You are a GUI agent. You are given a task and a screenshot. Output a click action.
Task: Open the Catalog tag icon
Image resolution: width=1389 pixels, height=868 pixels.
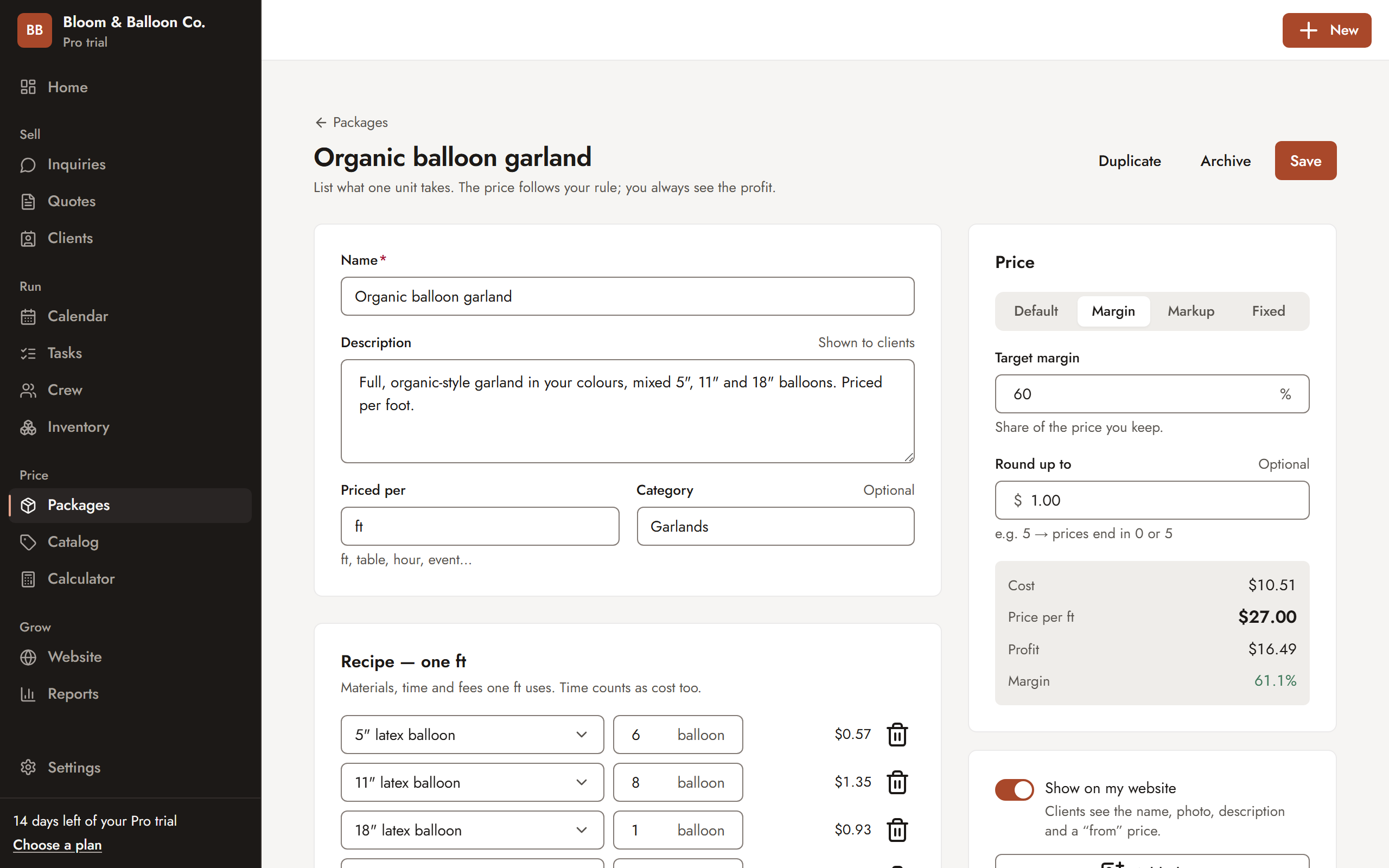click(x=28, y=542)
